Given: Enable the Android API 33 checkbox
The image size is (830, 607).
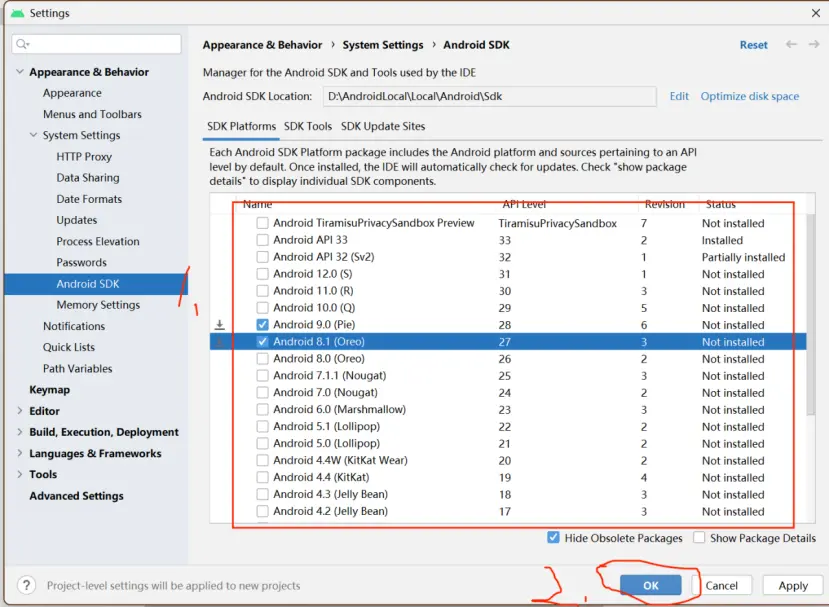Looking at the screenshot, I should 262,240.
